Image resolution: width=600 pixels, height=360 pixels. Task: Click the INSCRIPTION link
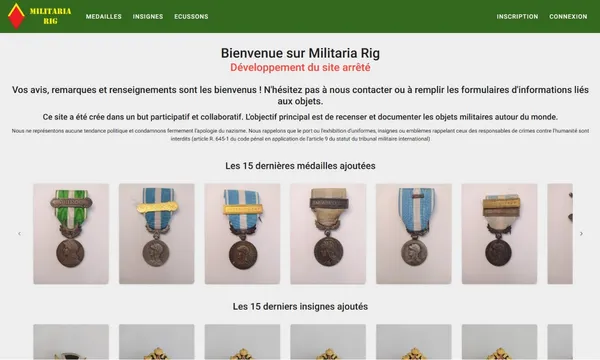[x=517, y=16]
